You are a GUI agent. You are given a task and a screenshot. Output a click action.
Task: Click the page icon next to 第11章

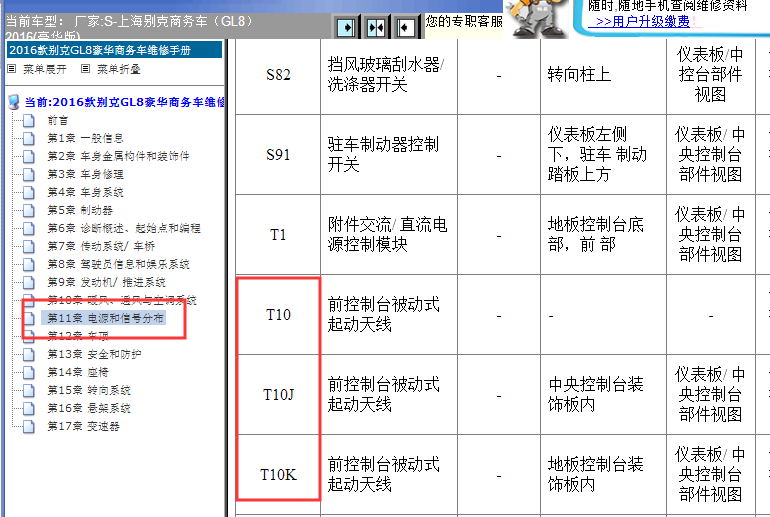coord(29,319)
